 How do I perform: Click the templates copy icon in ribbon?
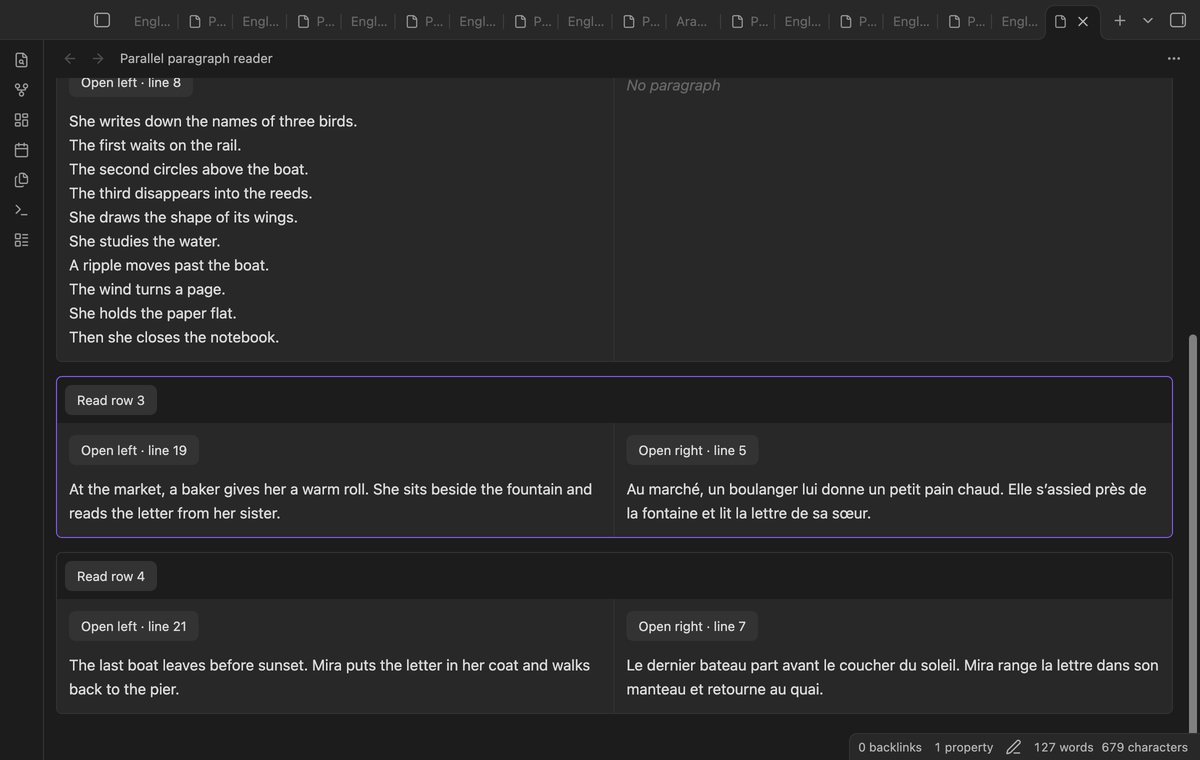(x=21, y=180)
